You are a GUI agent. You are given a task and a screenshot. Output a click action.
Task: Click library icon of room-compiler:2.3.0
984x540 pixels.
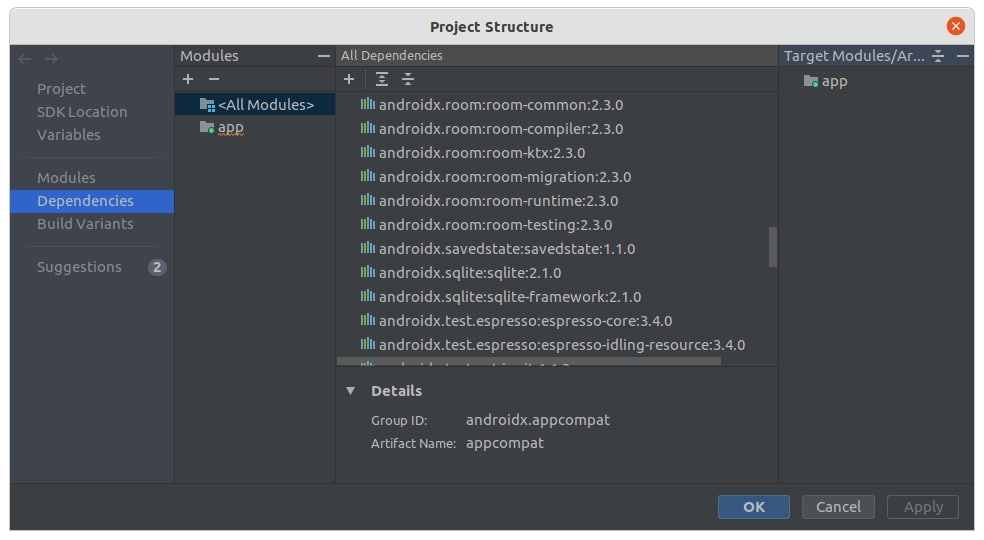pos(368,128)
